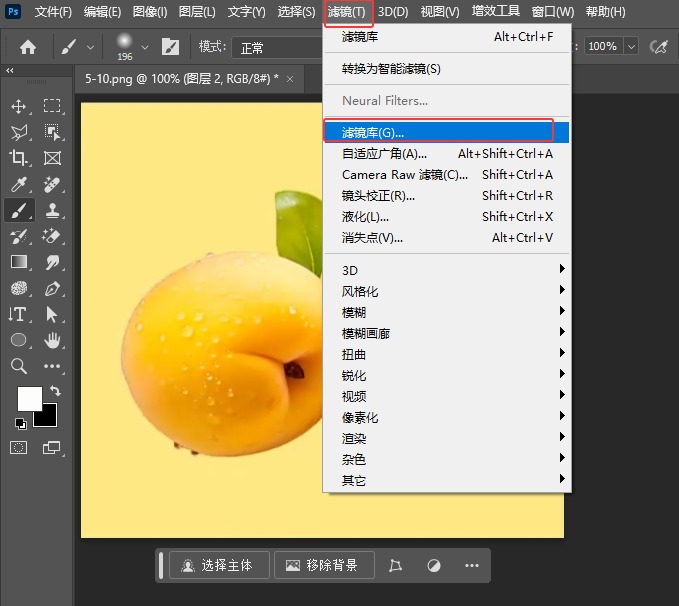679x606 pixels.
Task: Select the Move tool
Action: [19, 106]
